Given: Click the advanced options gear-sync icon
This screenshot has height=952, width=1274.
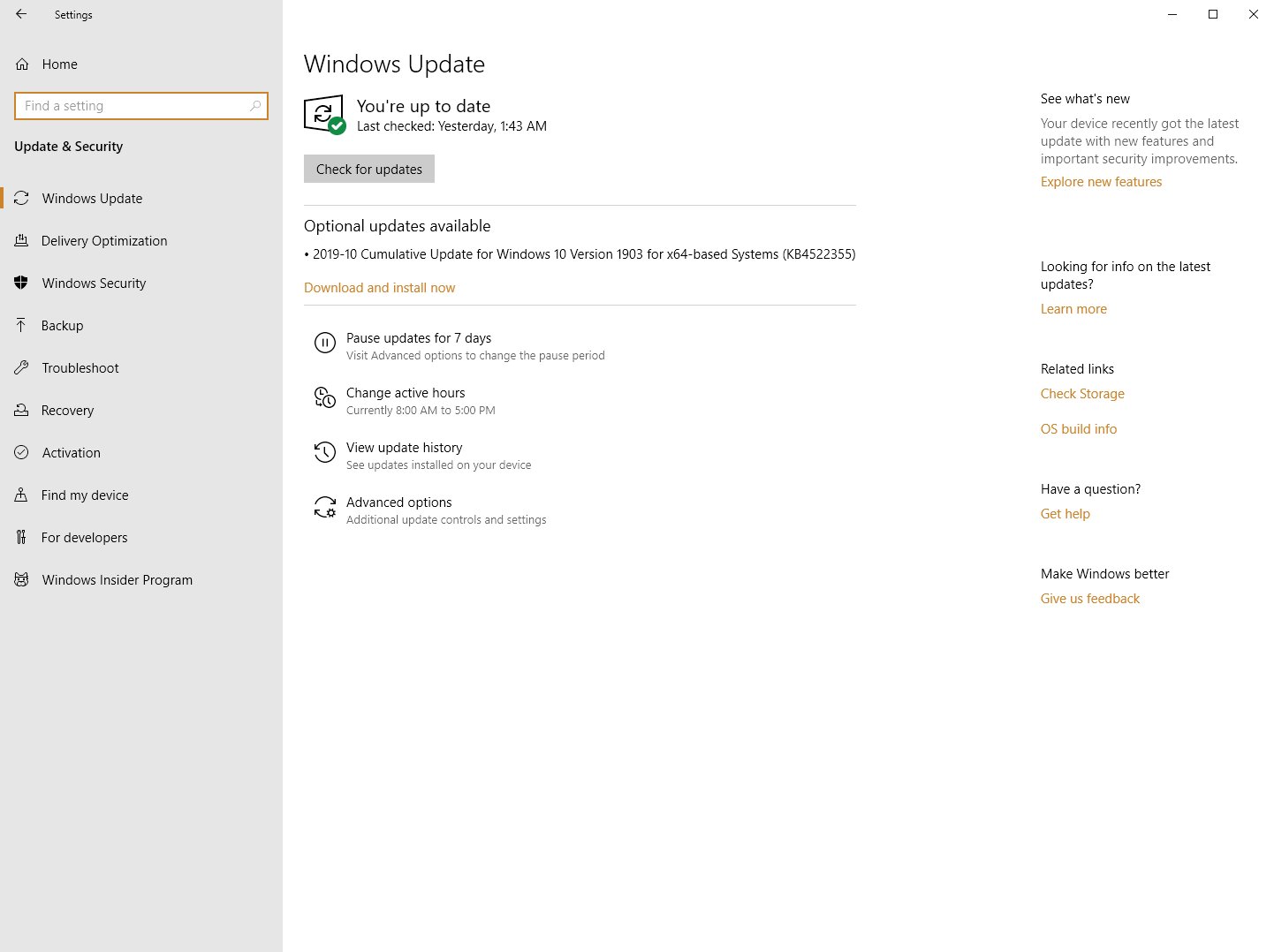Looking at the screenshot, I should point(325,507).
